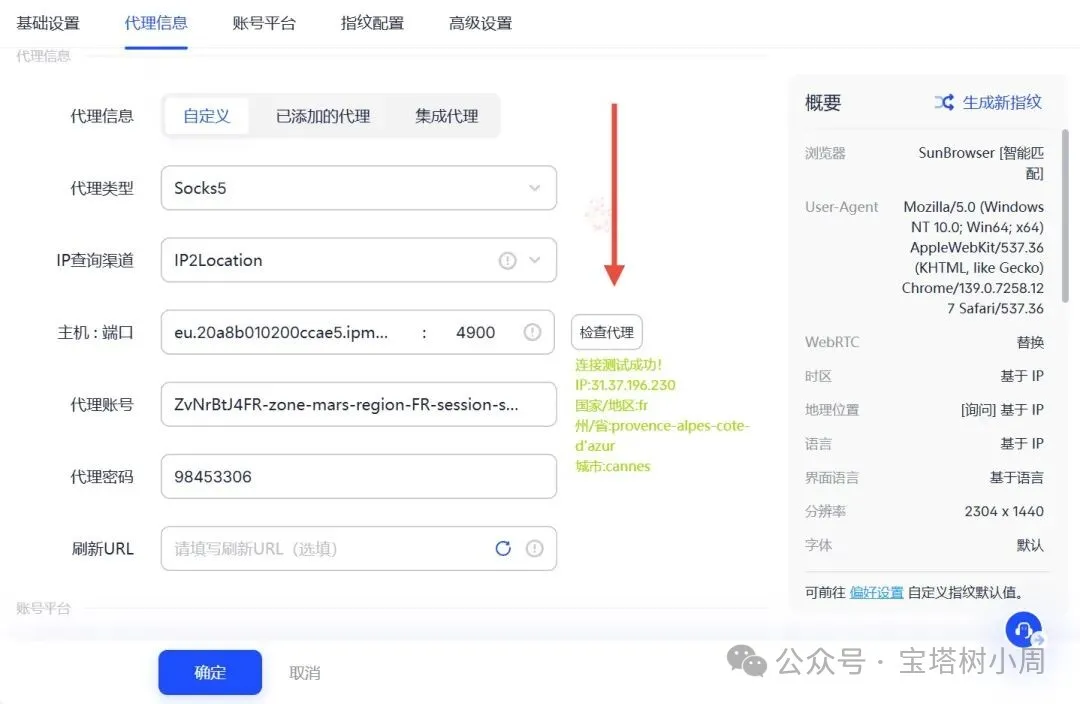The width and height of the screenshot is (1080, 704).
Task: Open the 账号平台 tab
Action: (264, 23)
